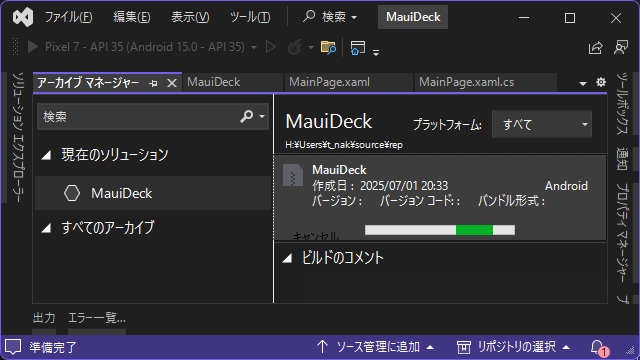640x360 pixels.
Task: Click the window layout icon in toolbar
Action: click(x=358, y=48)
